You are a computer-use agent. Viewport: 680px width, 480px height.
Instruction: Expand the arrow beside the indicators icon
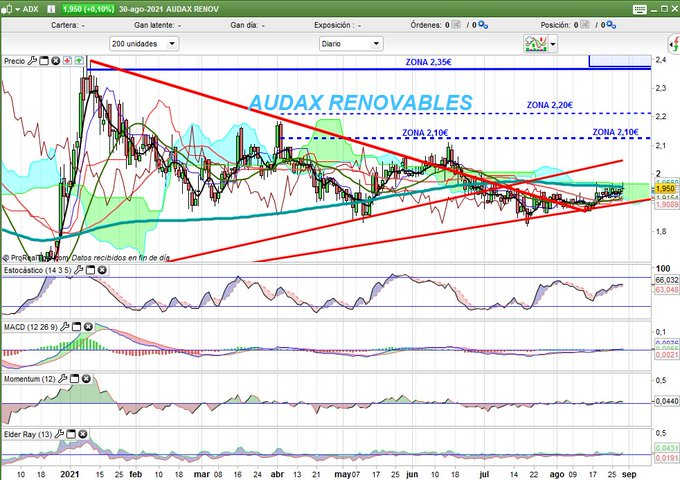click(x=553, y=44)
